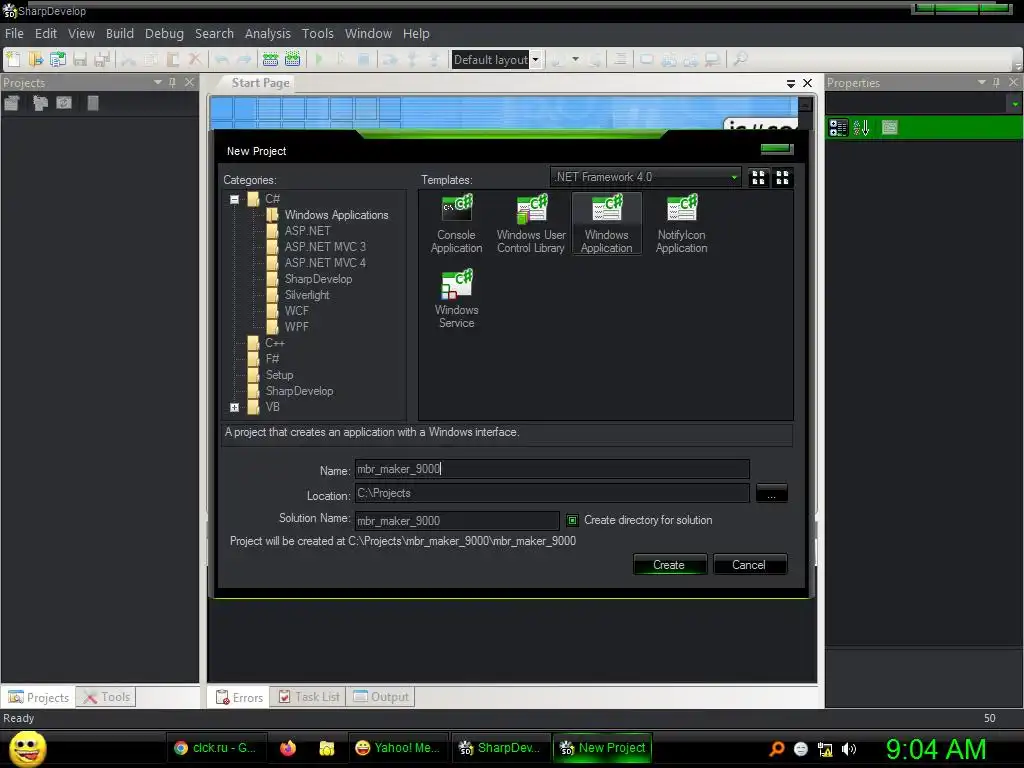Select ASP.NET MVC 4 category
The image size is (1024, 768).
tap(325, 263)
